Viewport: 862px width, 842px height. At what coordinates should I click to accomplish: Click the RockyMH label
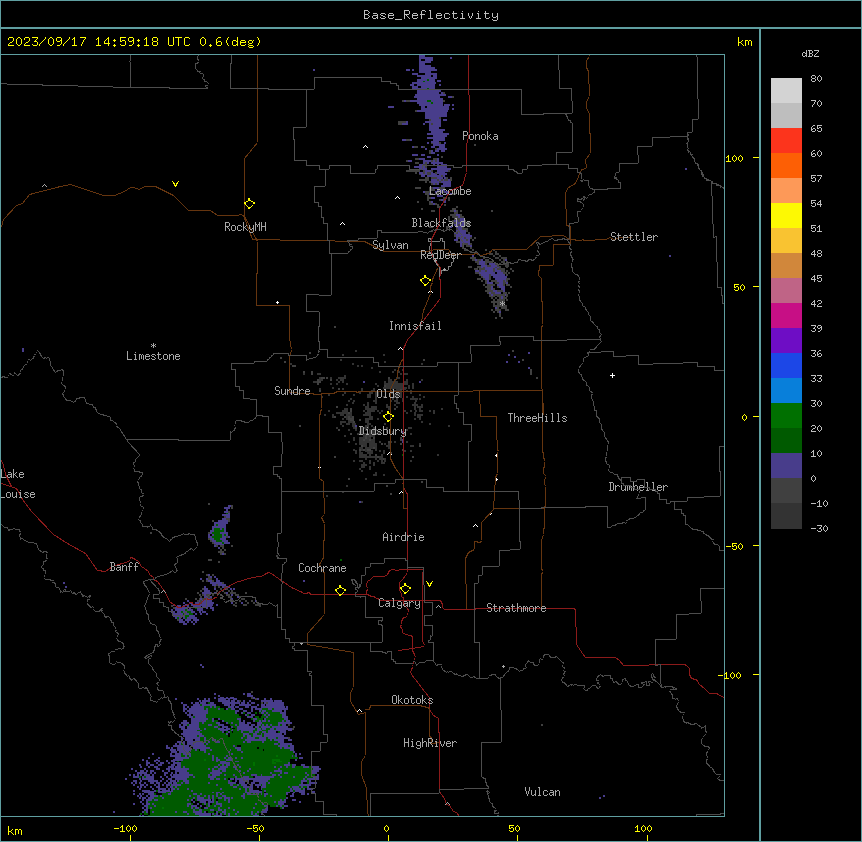(245, 227)
